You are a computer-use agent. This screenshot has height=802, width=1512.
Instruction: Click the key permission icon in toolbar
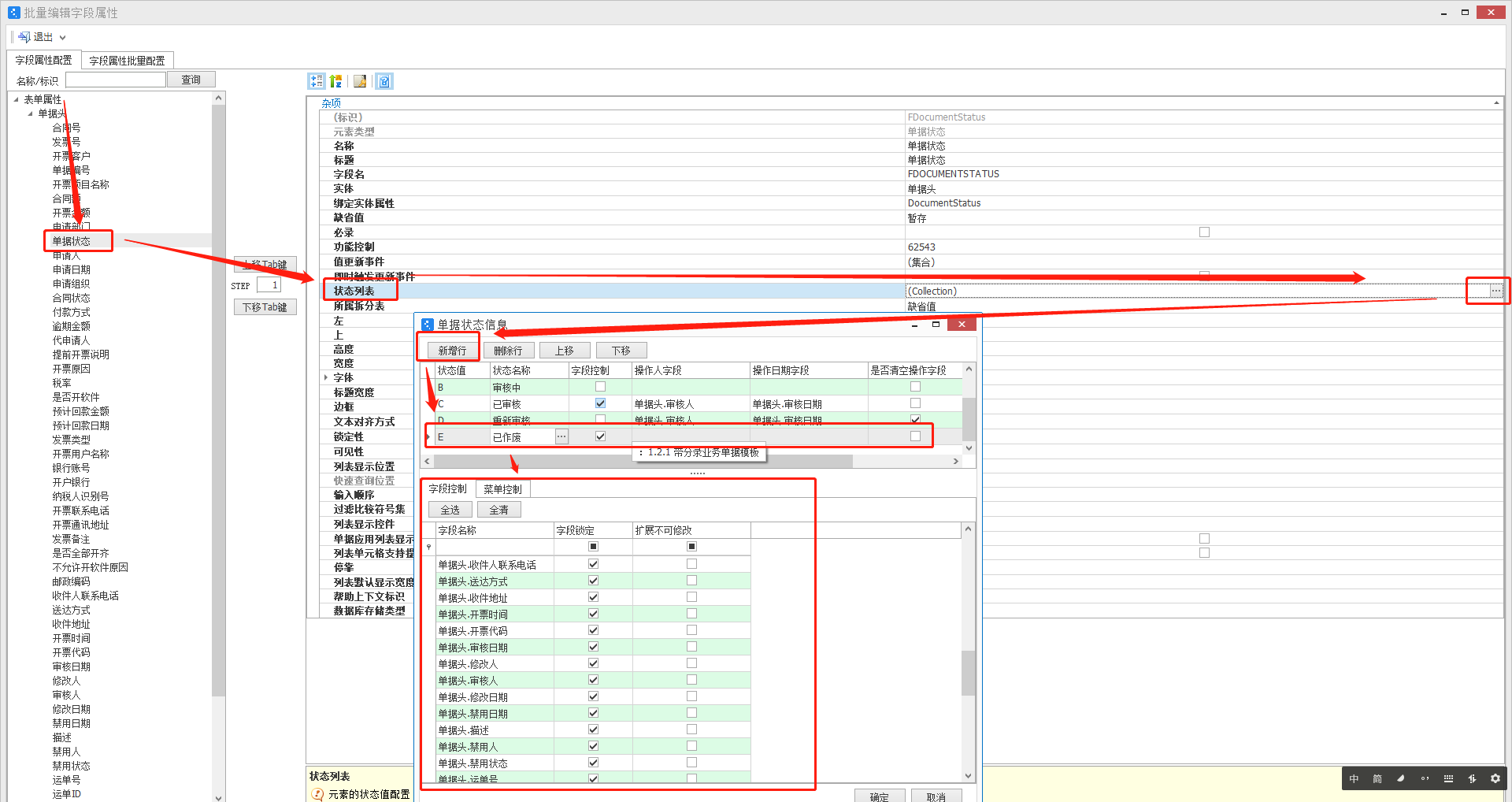(360, 80)
